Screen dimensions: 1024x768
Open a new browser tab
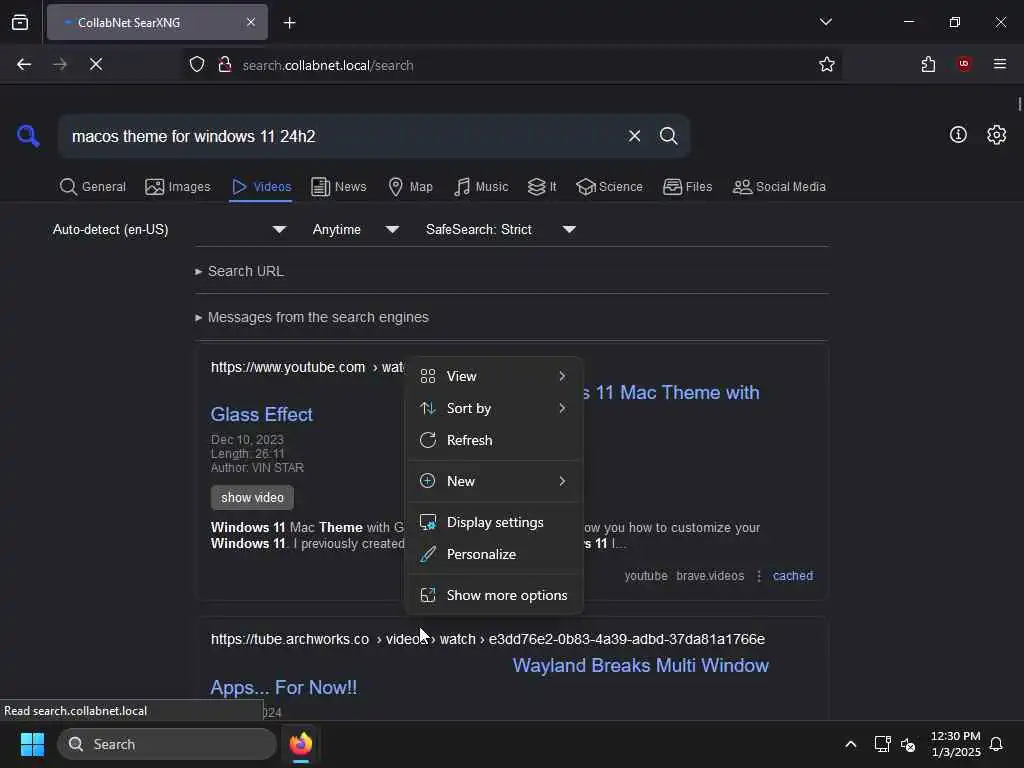pyautogui.click(x=289, y=23)
